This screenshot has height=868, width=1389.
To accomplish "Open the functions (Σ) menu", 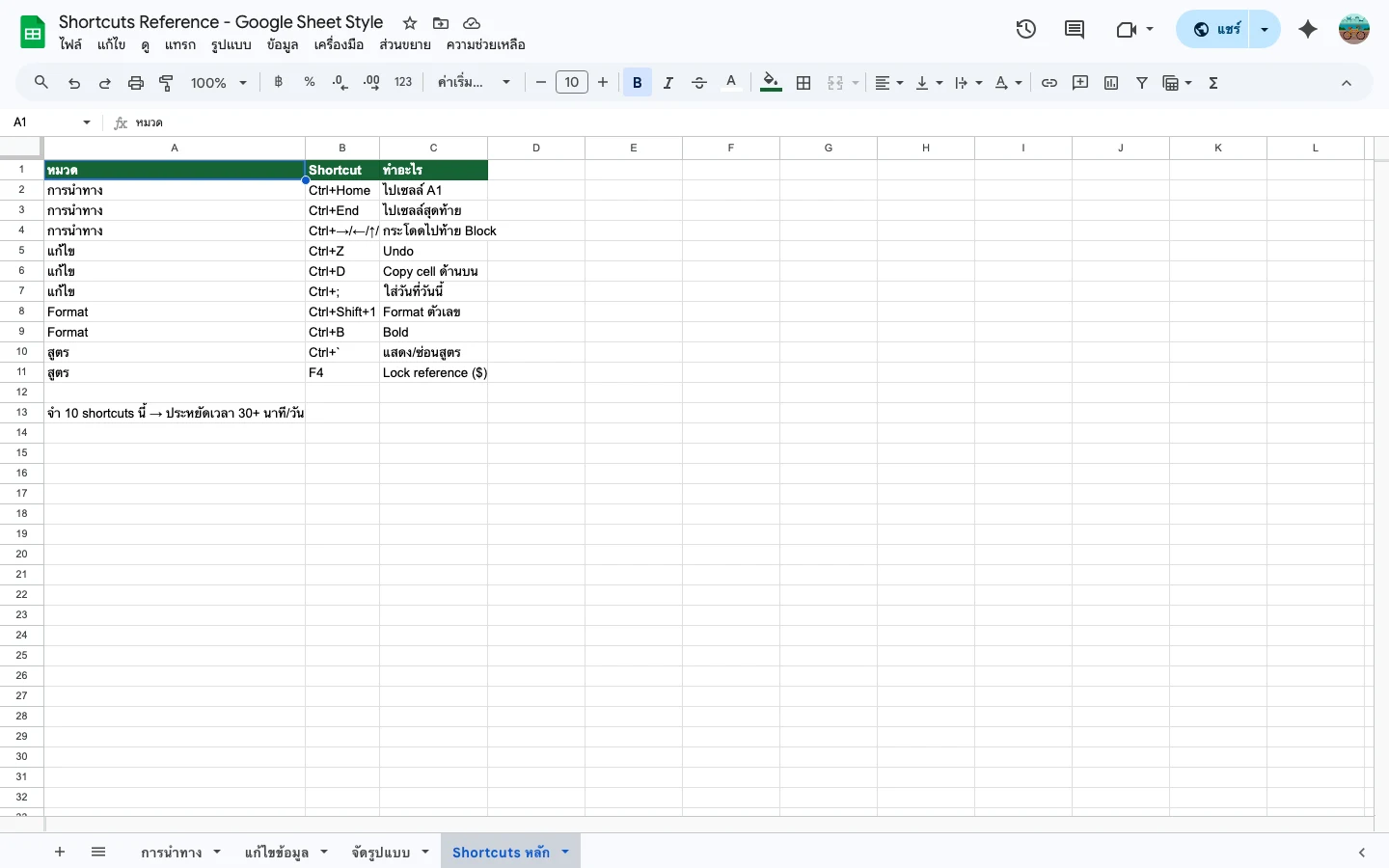I will 1212,83.
